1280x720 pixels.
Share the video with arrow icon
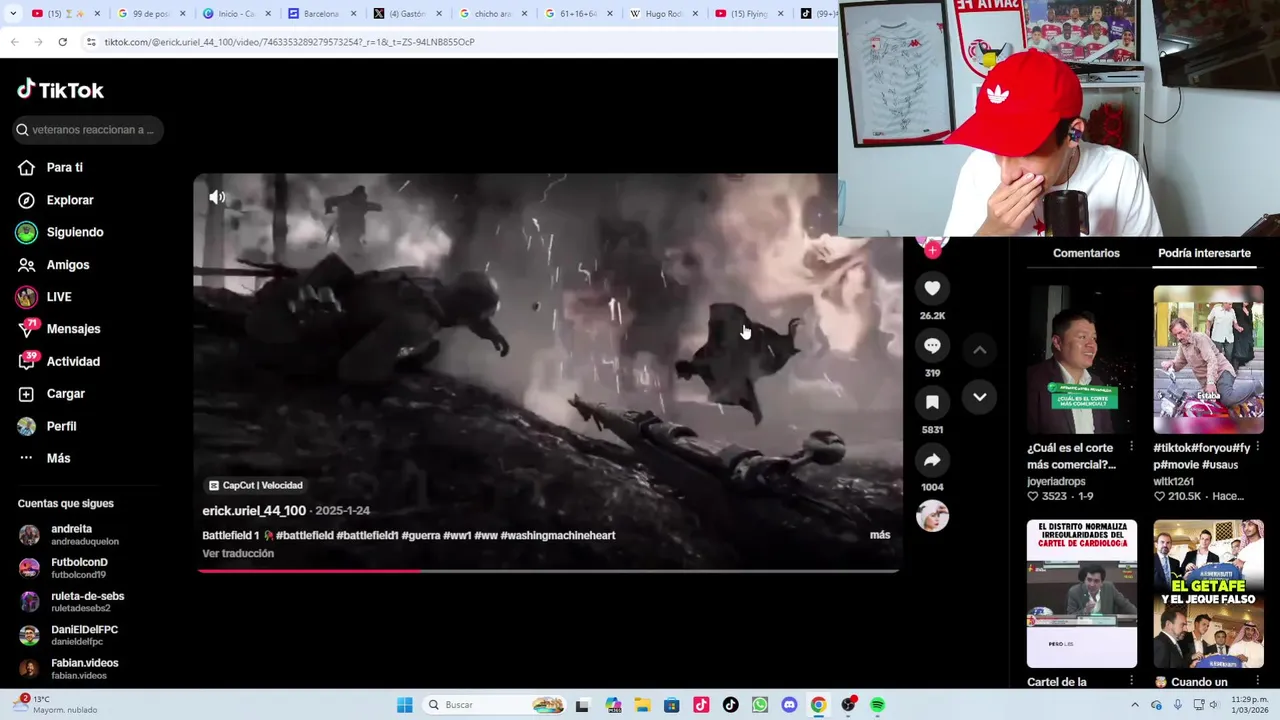click(x=932, y=460)
